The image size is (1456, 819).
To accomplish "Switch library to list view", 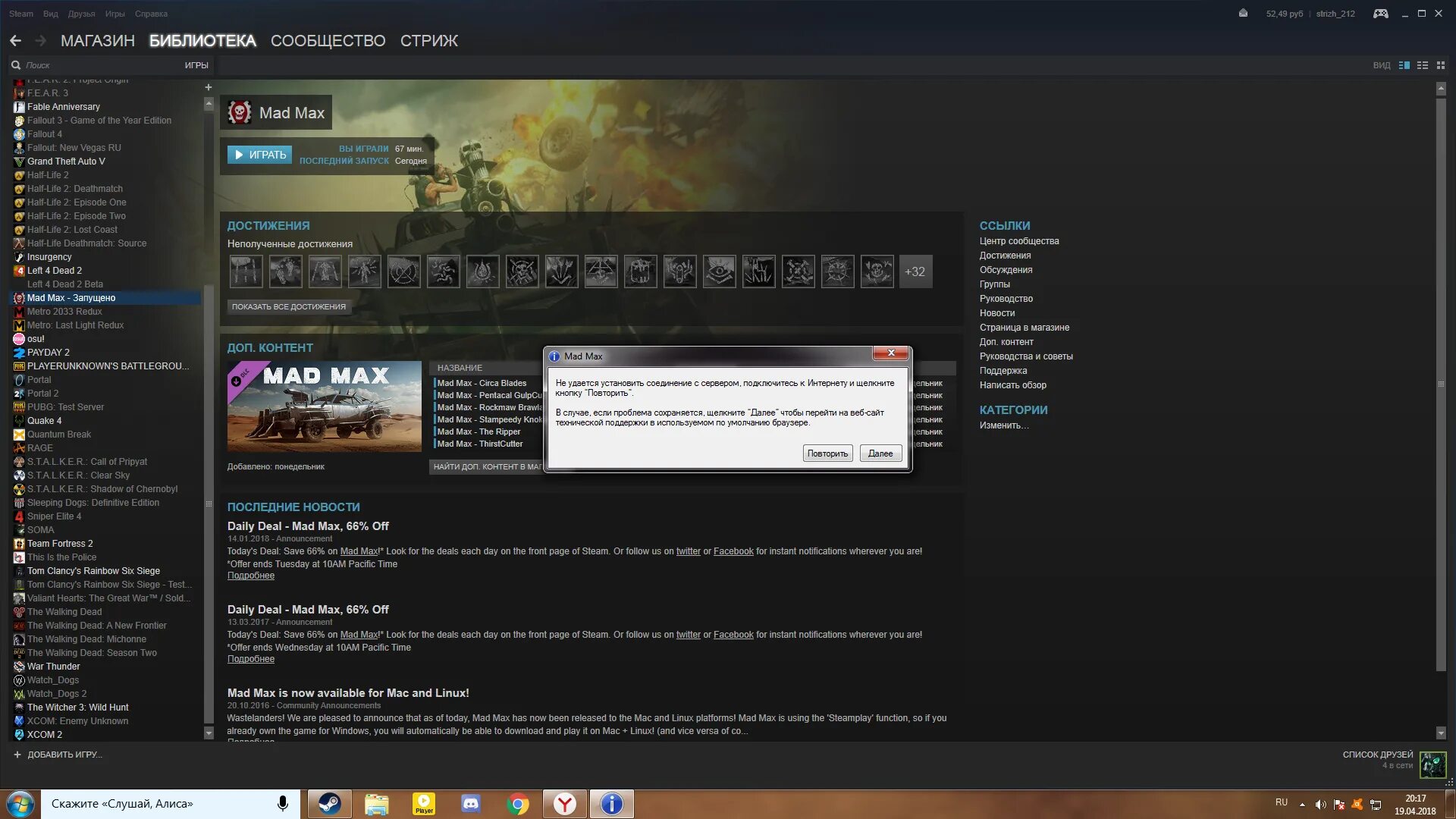I will (1423, 65).
